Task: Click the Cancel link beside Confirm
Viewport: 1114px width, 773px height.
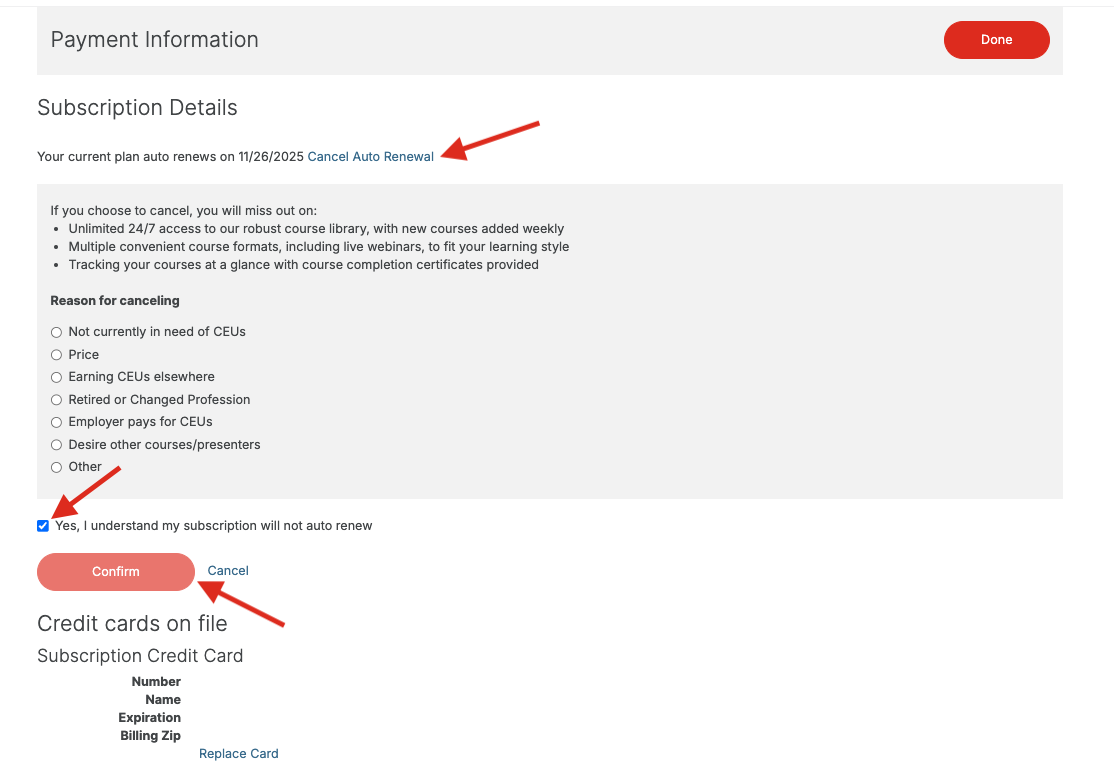Action: coord(227,570)
